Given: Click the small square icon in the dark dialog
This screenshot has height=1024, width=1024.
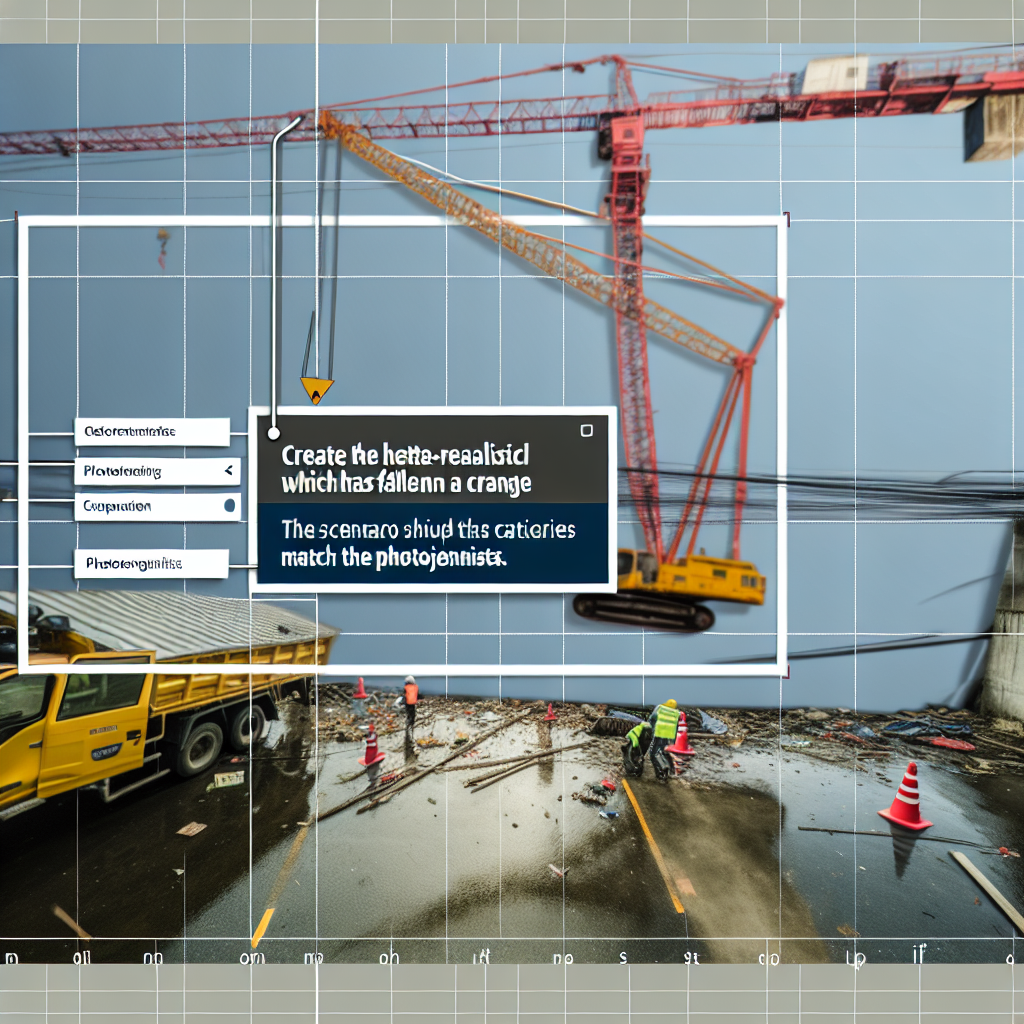Looking at the screenshot, I should click(586, 430).
